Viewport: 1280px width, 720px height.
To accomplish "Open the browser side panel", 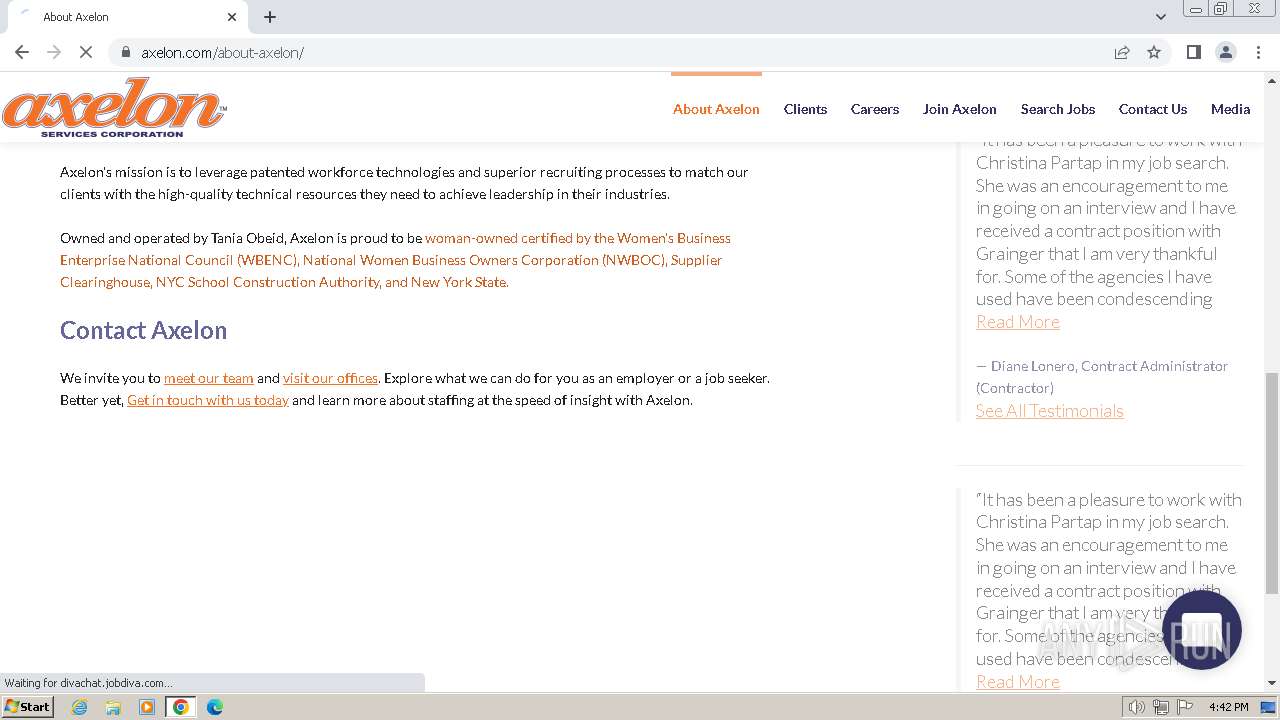I will (x=1194, y=52).
